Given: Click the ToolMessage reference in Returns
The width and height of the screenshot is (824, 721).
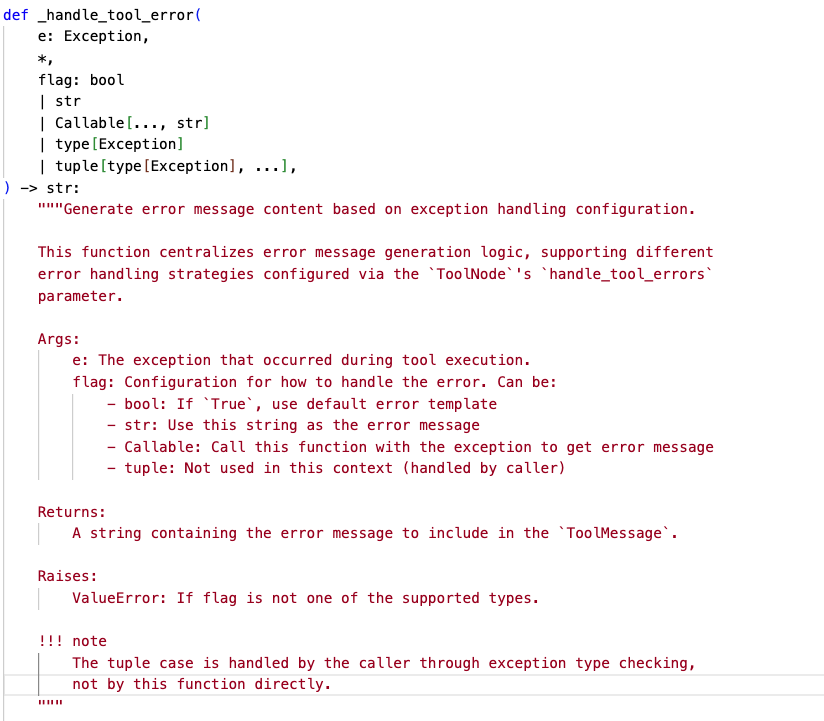Looking at the screenshot, I should 614,533.
